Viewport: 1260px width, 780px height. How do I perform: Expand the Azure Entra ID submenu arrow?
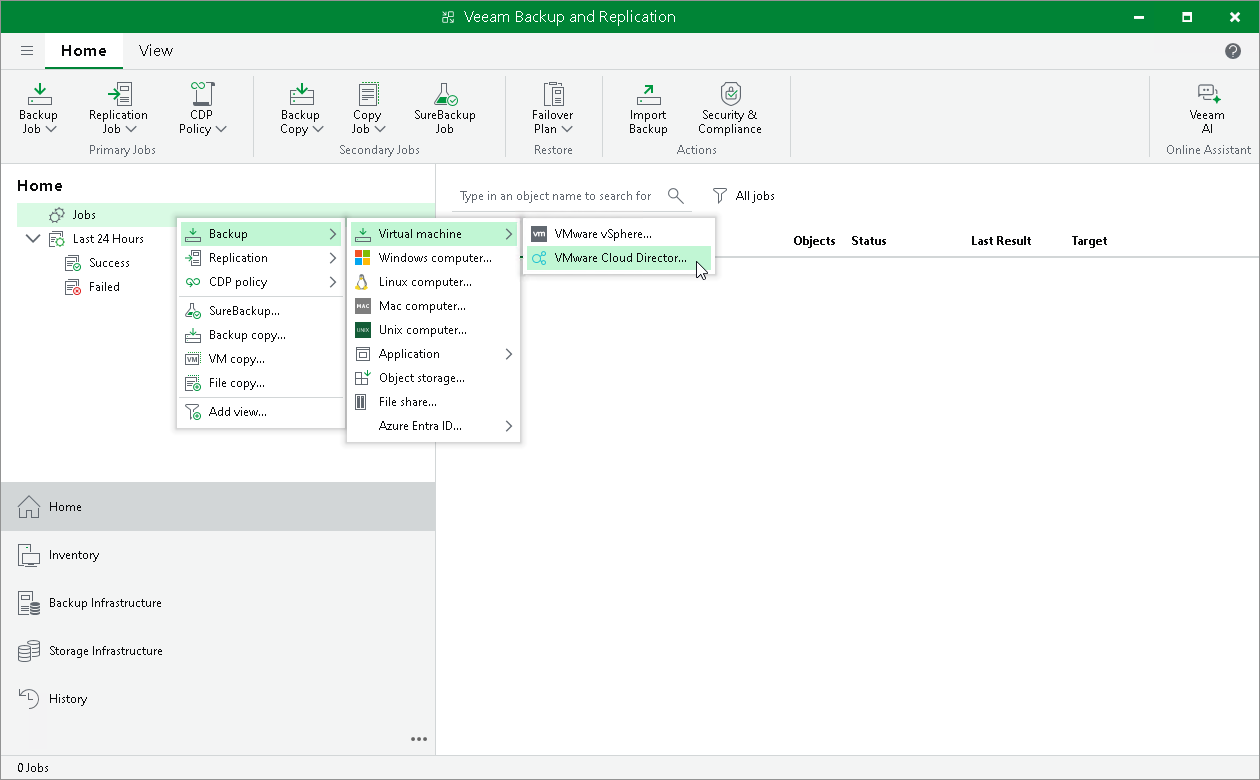[508, 426]
